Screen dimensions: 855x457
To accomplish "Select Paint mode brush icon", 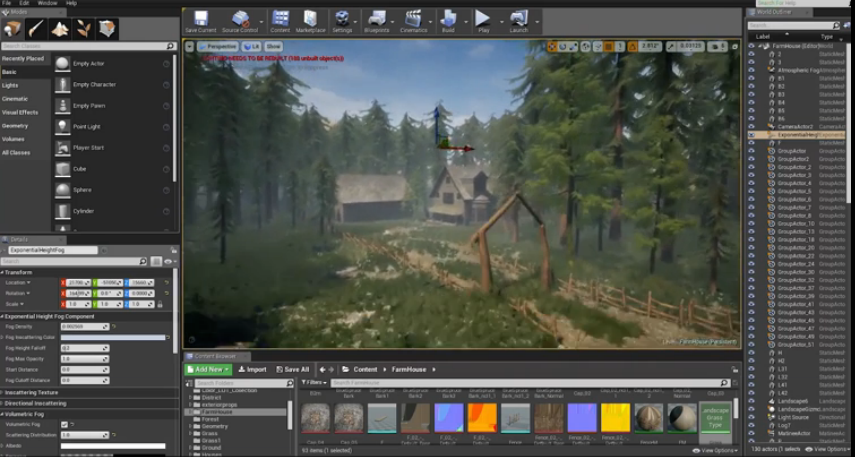I will tap(36, 28).
